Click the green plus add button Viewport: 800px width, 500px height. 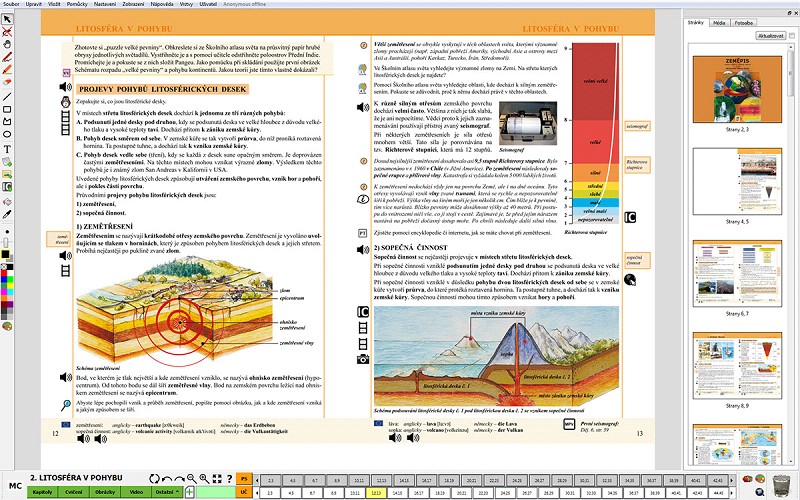tap(190, 492)
